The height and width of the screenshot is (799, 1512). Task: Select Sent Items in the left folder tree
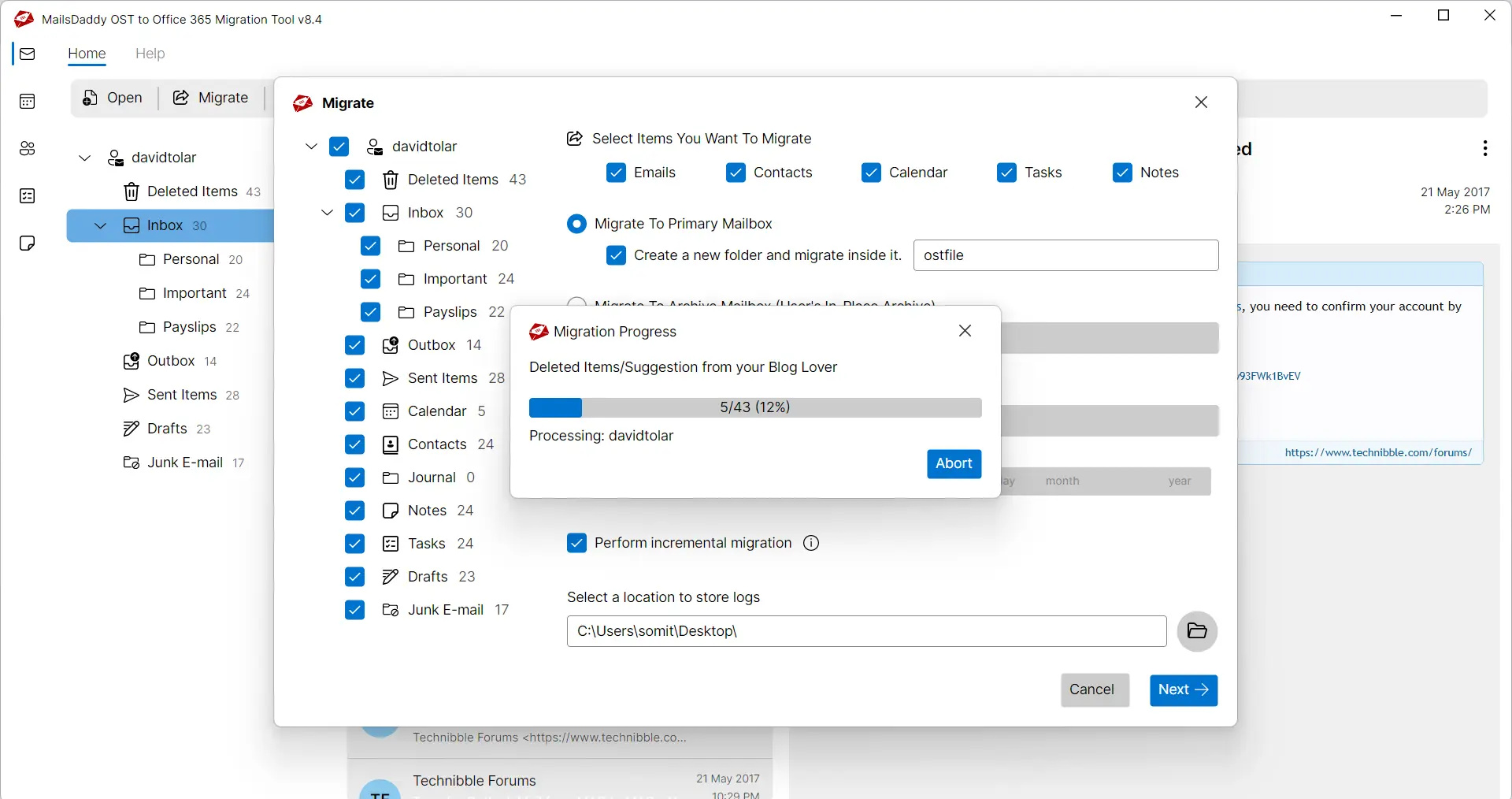181,395
